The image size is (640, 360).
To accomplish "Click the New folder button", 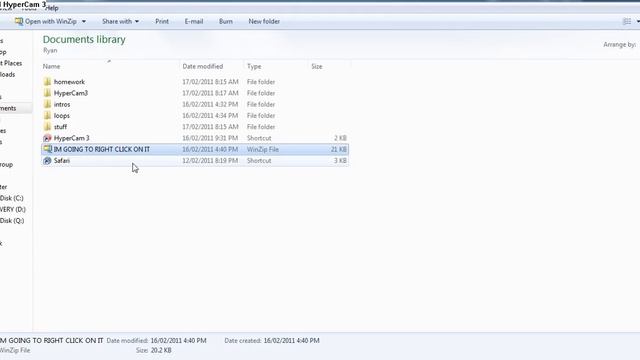I will (264, 21).
